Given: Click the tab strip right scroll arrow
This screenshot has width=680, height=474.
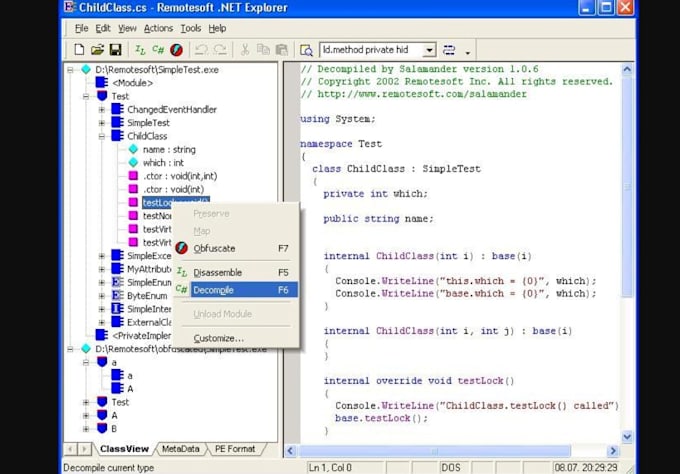Looking at the screenshot, I should coord(84,449).
